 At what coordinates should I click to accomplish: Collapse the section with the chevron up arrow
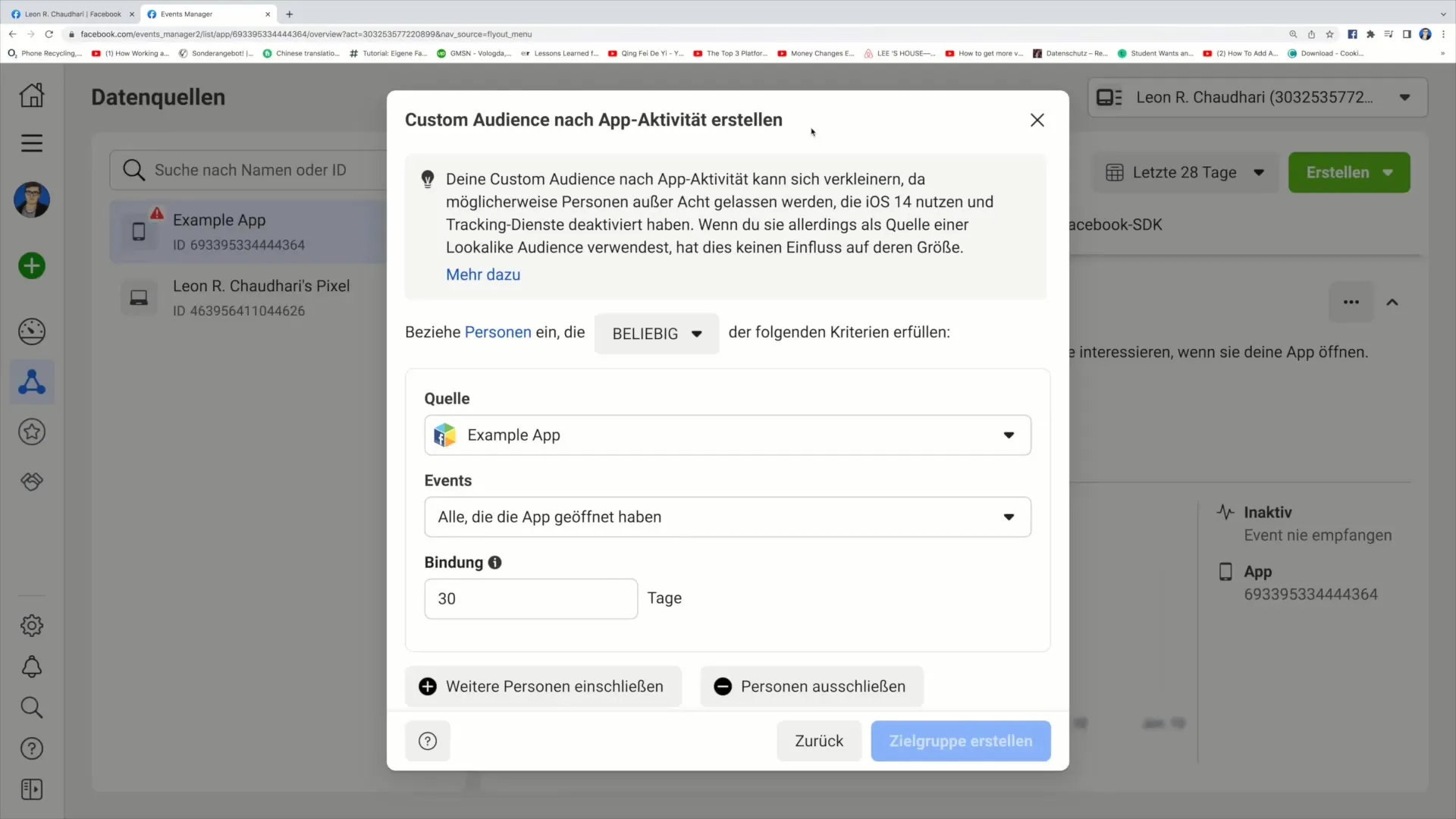pos(1392,302)
